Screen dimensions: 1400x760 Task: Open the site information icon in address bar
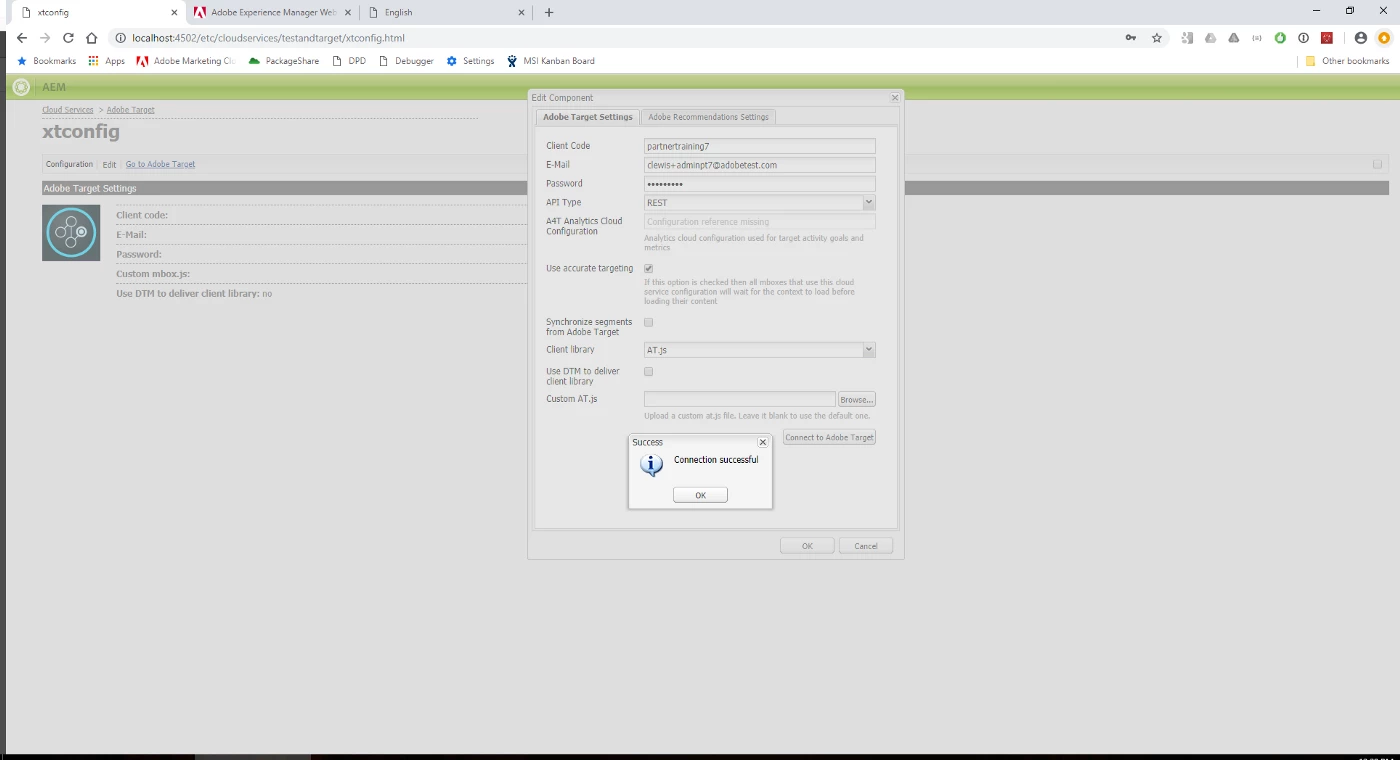point(120,38)
